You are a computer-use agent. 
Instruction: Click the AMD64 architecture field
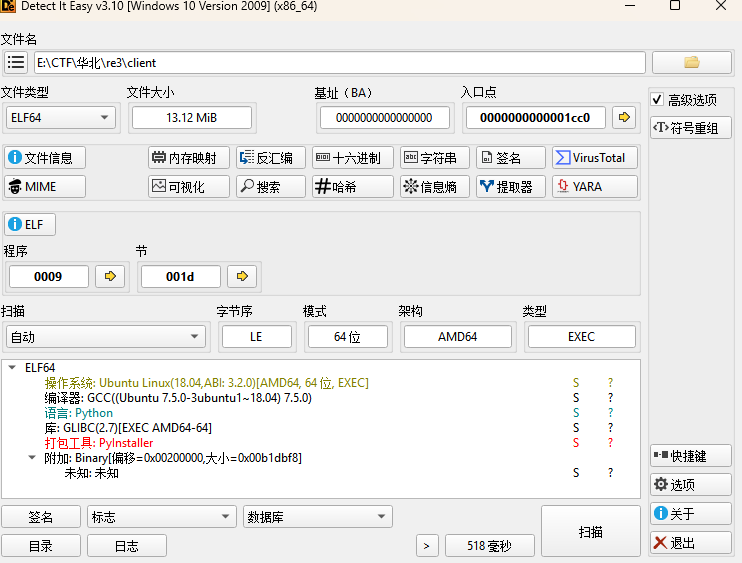[x=458, y=337]
